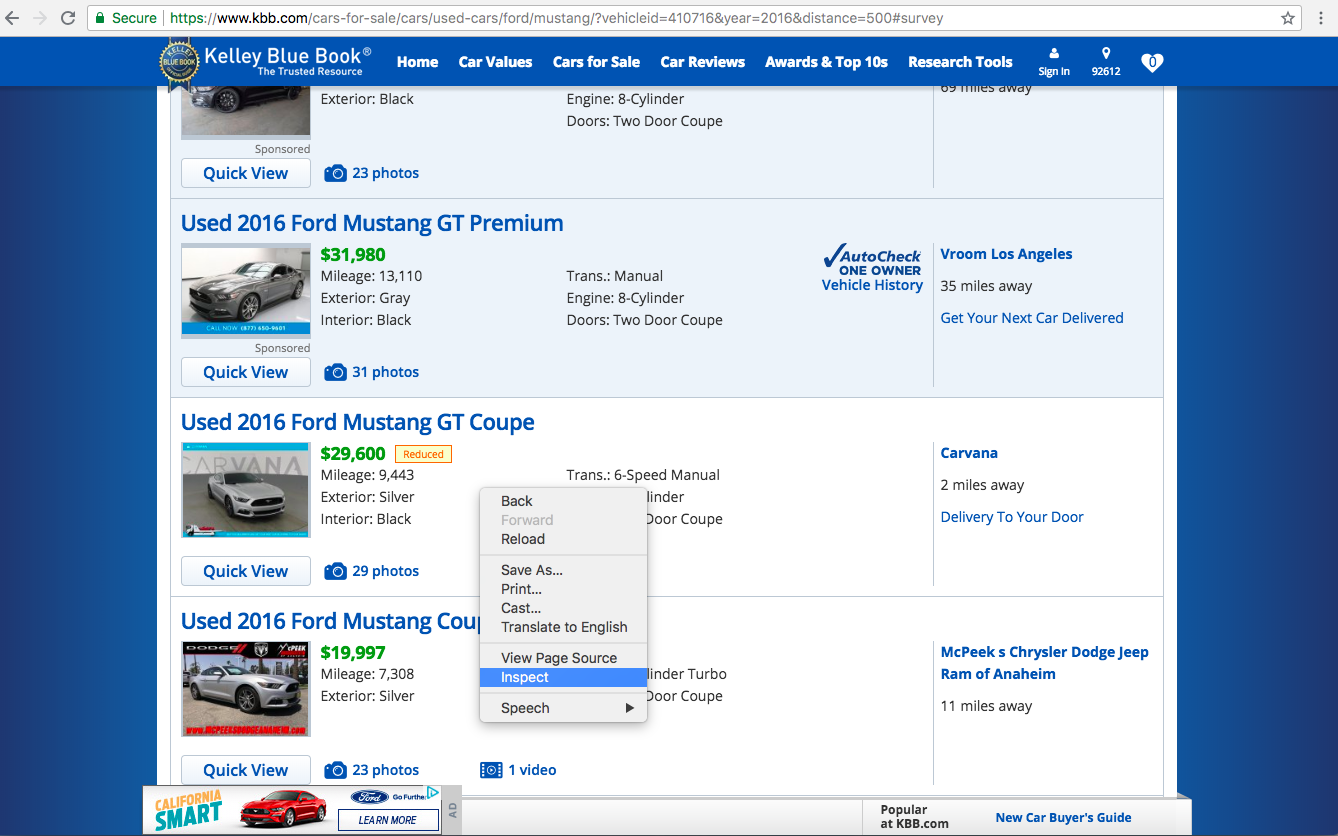Open the Car Values nav menu
This screenshot has width=1338, height=836.
(495, 62)
